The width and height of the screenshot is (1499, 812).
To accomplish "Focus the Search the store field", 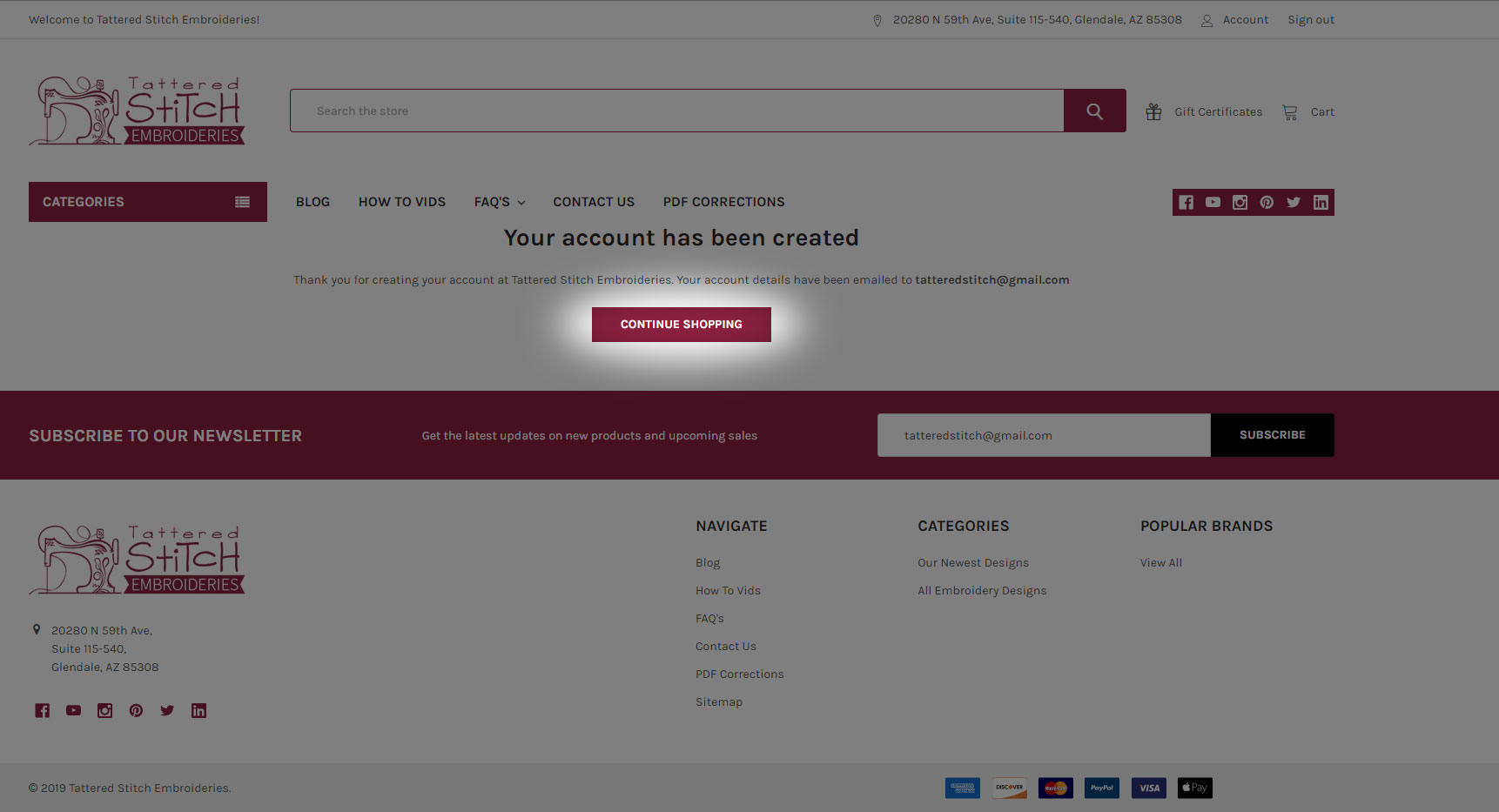I will pos(676,111).
